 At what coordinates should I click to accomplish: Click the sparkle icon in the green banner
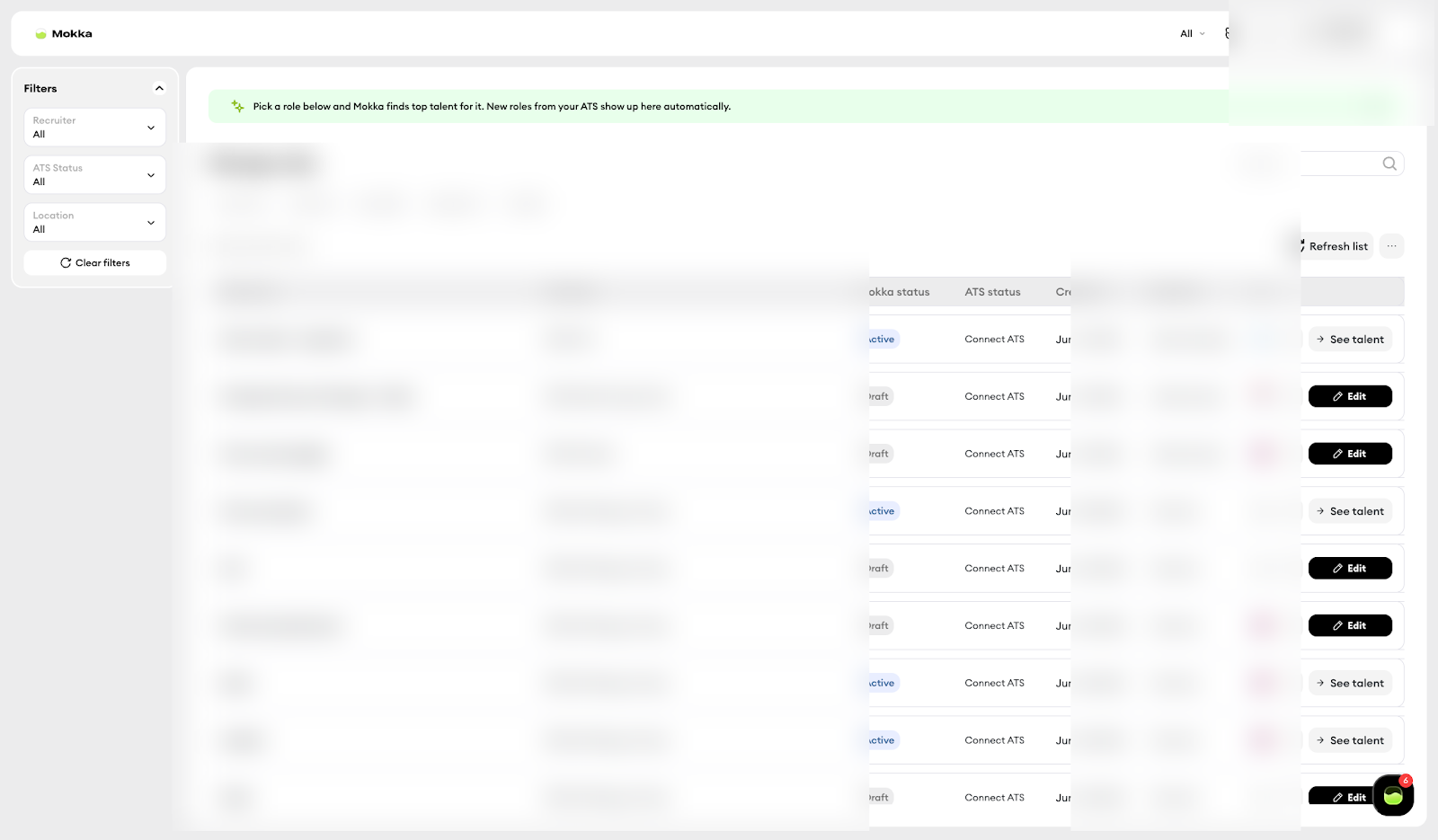coord(237,106)
